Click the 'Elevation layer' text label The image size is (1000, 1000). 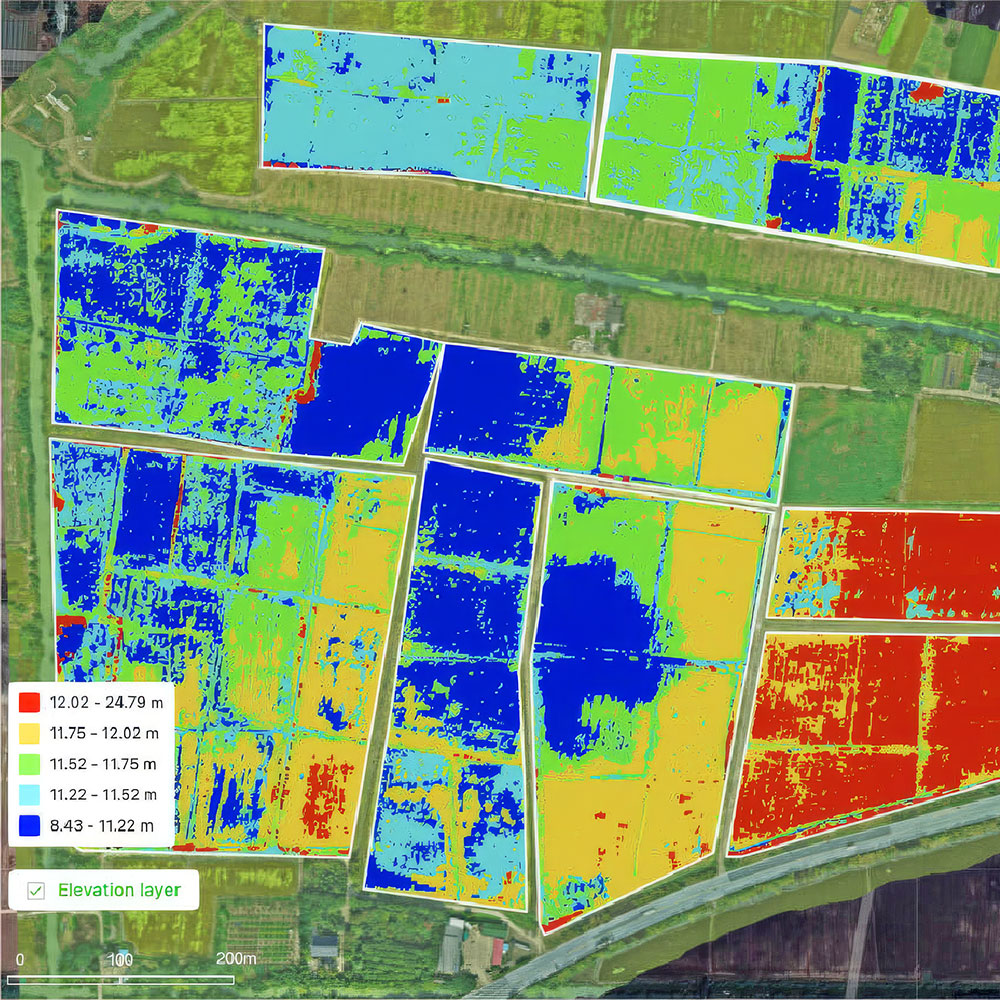click(119, 890)
